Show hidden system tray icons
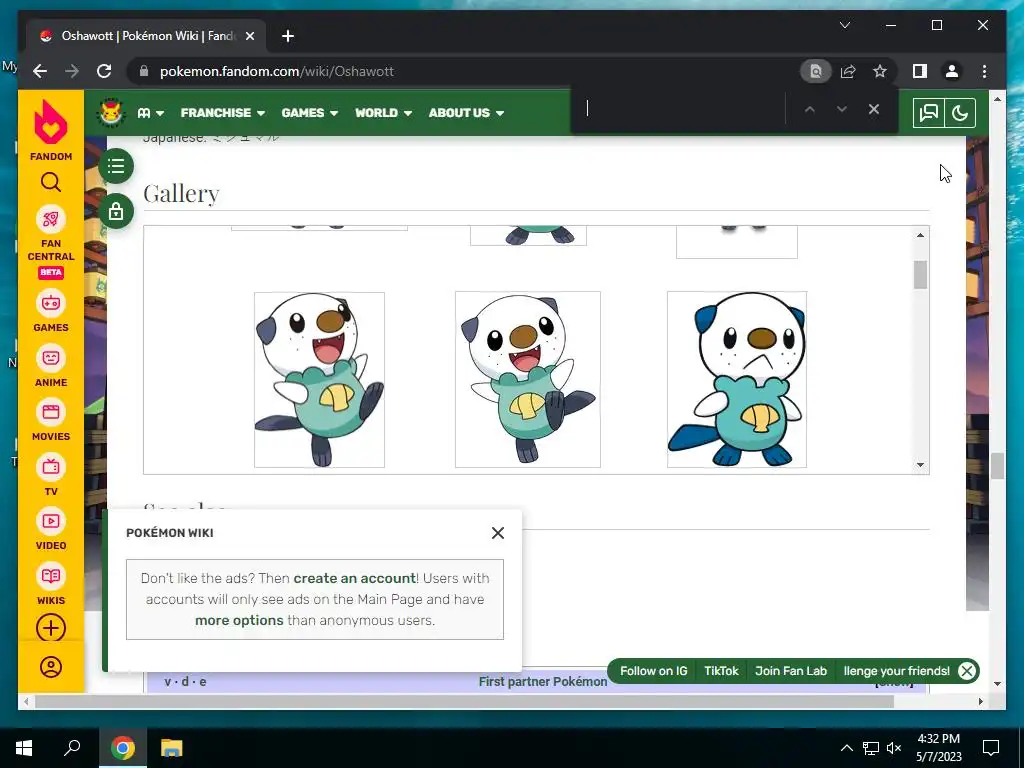 point(846,748)
